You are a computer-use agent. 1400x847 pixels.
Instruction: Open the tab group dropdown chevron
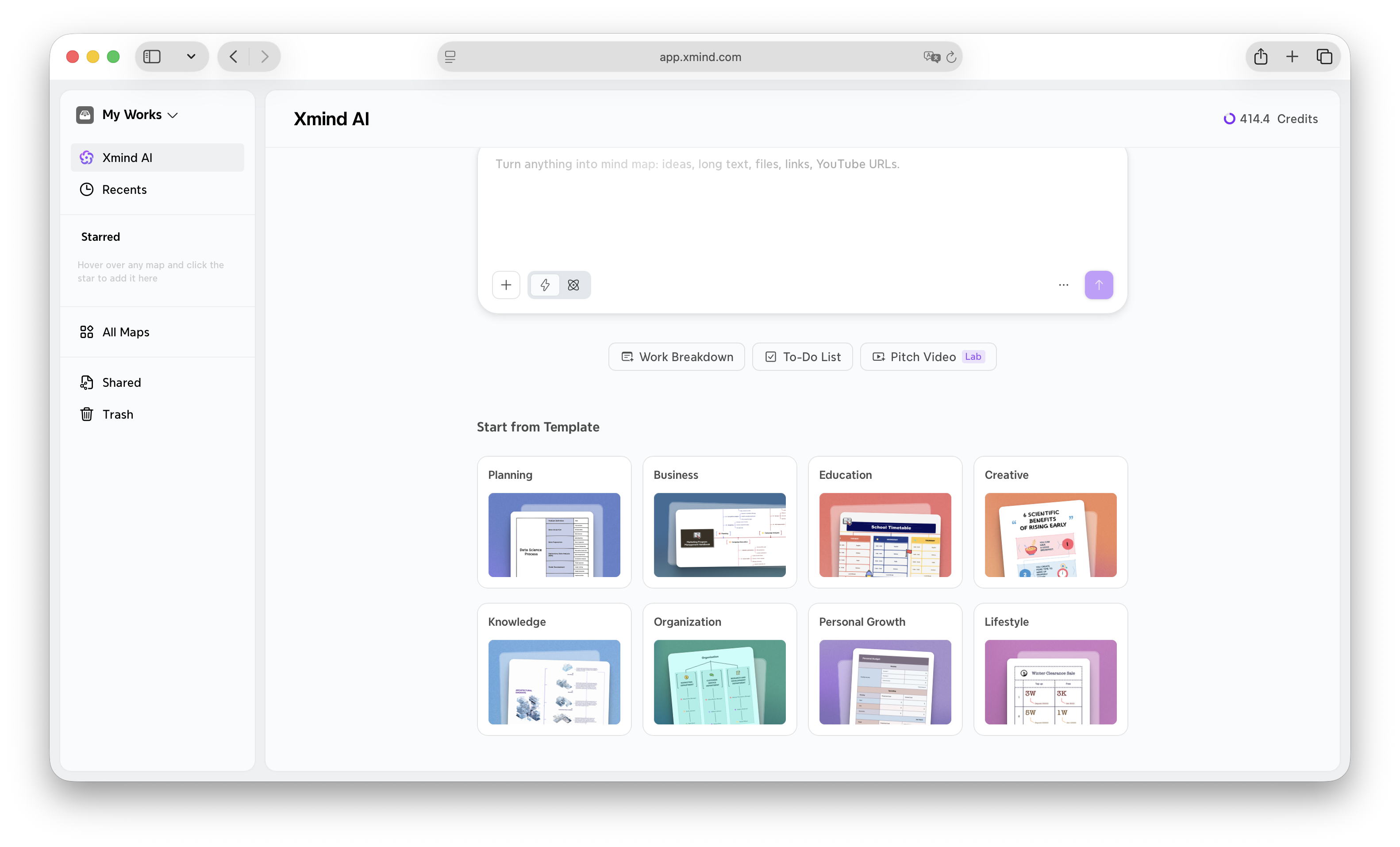(x=191, y=56)
